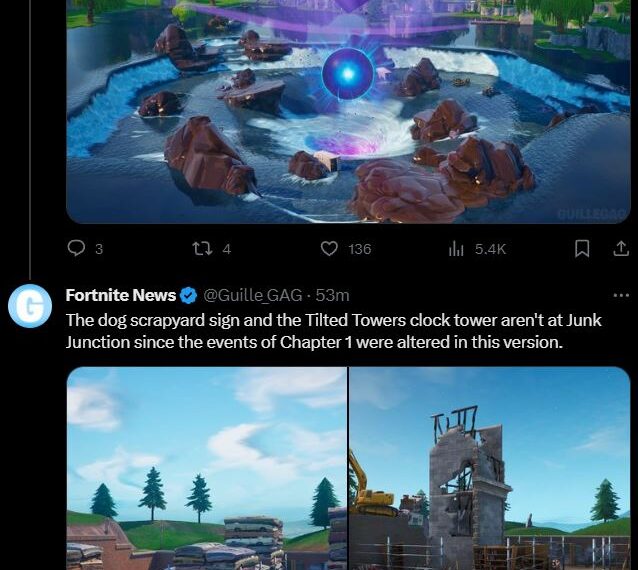Bookmark the tweet with the bookmark icon
The height and width of the screenshot is (570, 638).
click(x=582, y=249)
